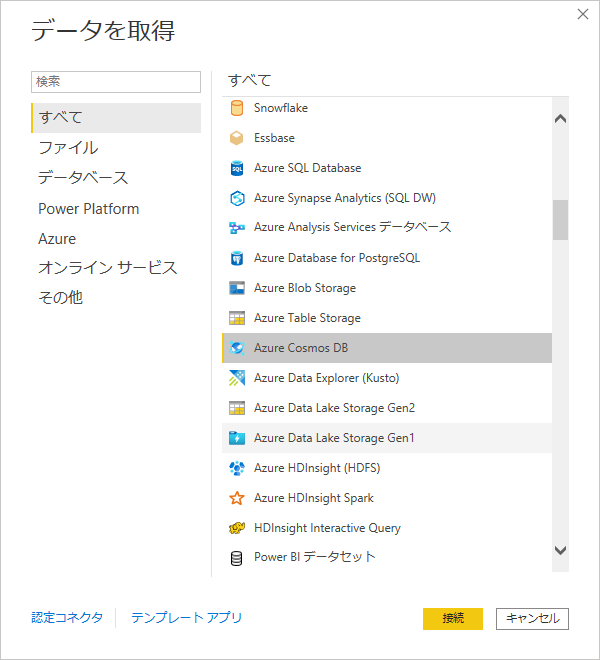Click the Azure Blob Storage icon

coord(237,288)
